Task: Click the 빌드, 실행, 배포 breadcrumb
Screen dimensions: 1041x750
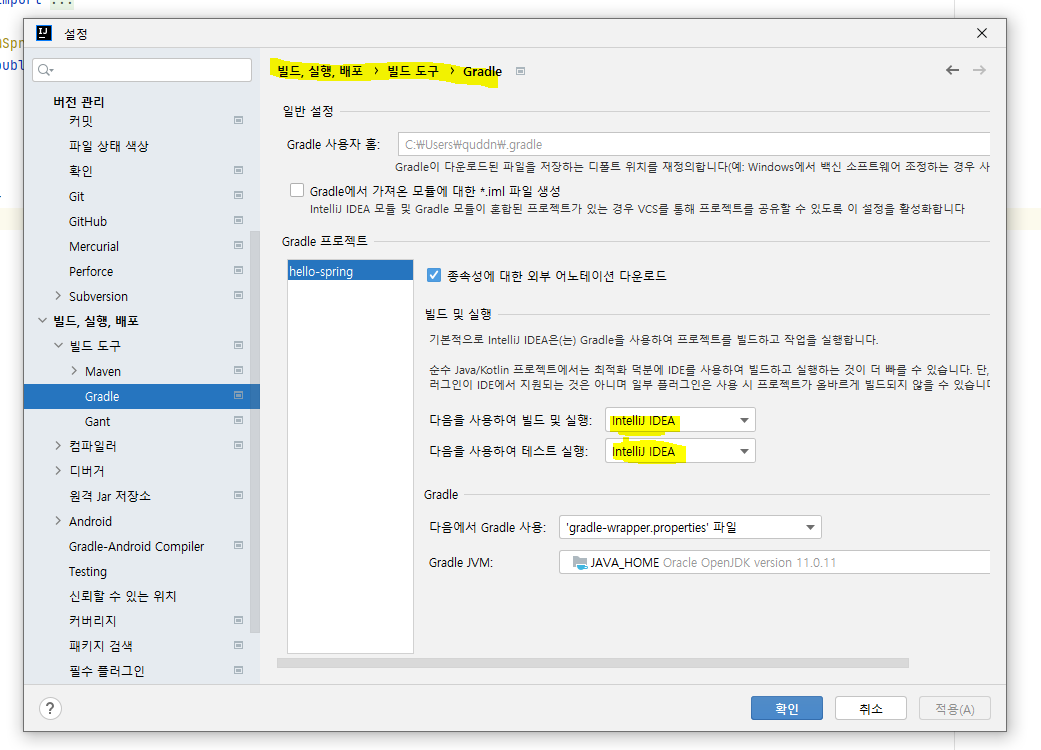Action: click(320, 71)
